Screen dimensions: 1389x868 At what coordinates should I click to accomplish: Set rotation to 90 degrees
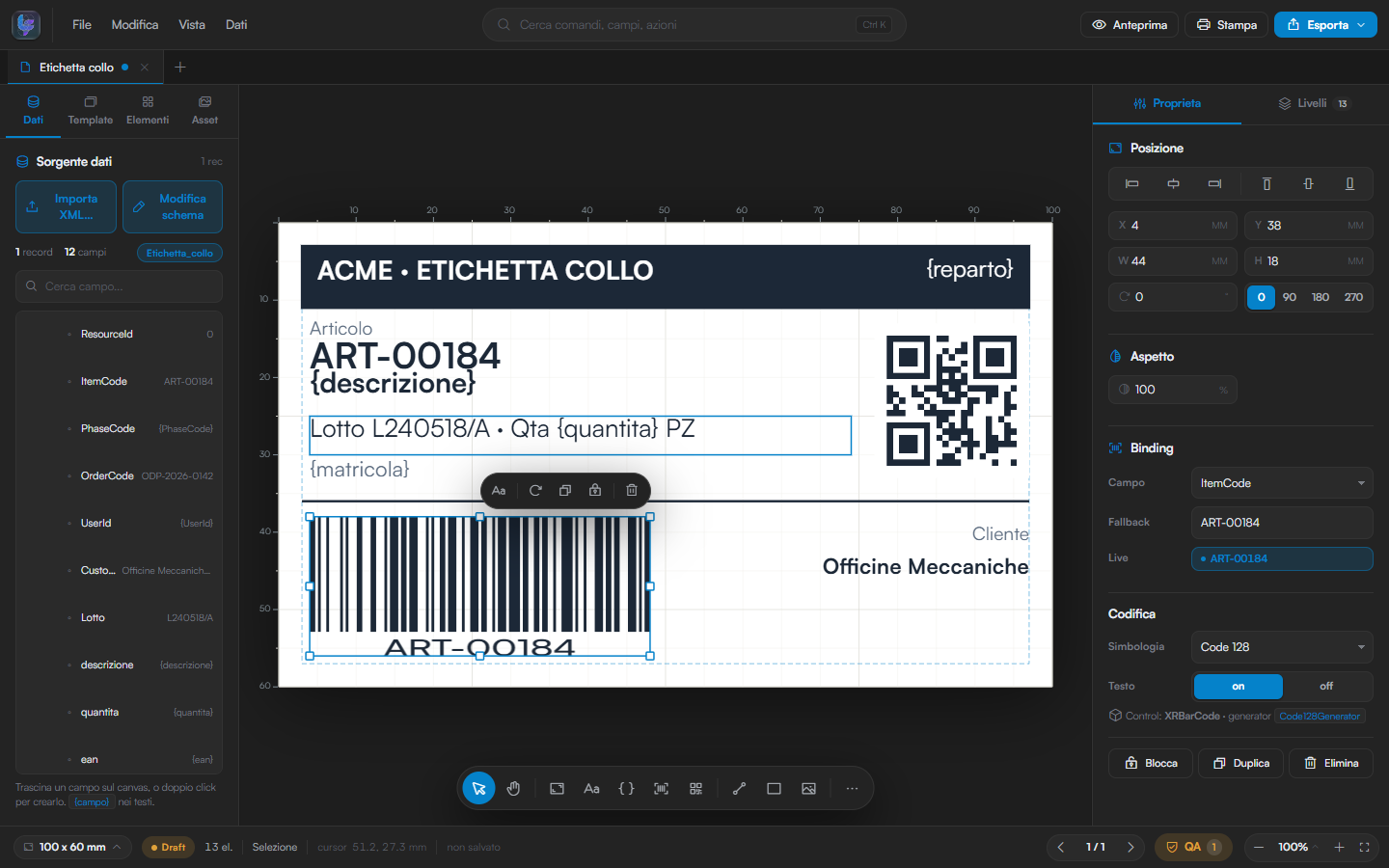coord(1290,297)
